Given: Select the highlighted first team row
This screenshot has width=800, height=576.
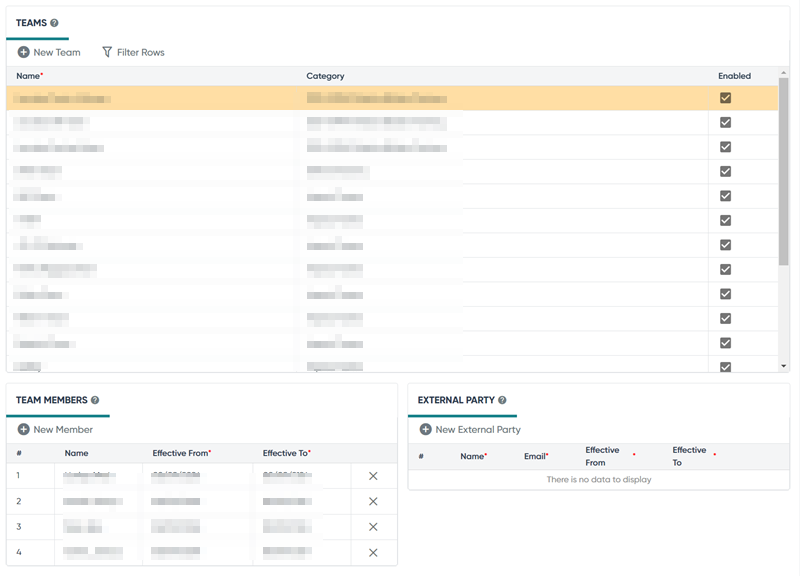Looking at the screenshot, I should (392, 97).
